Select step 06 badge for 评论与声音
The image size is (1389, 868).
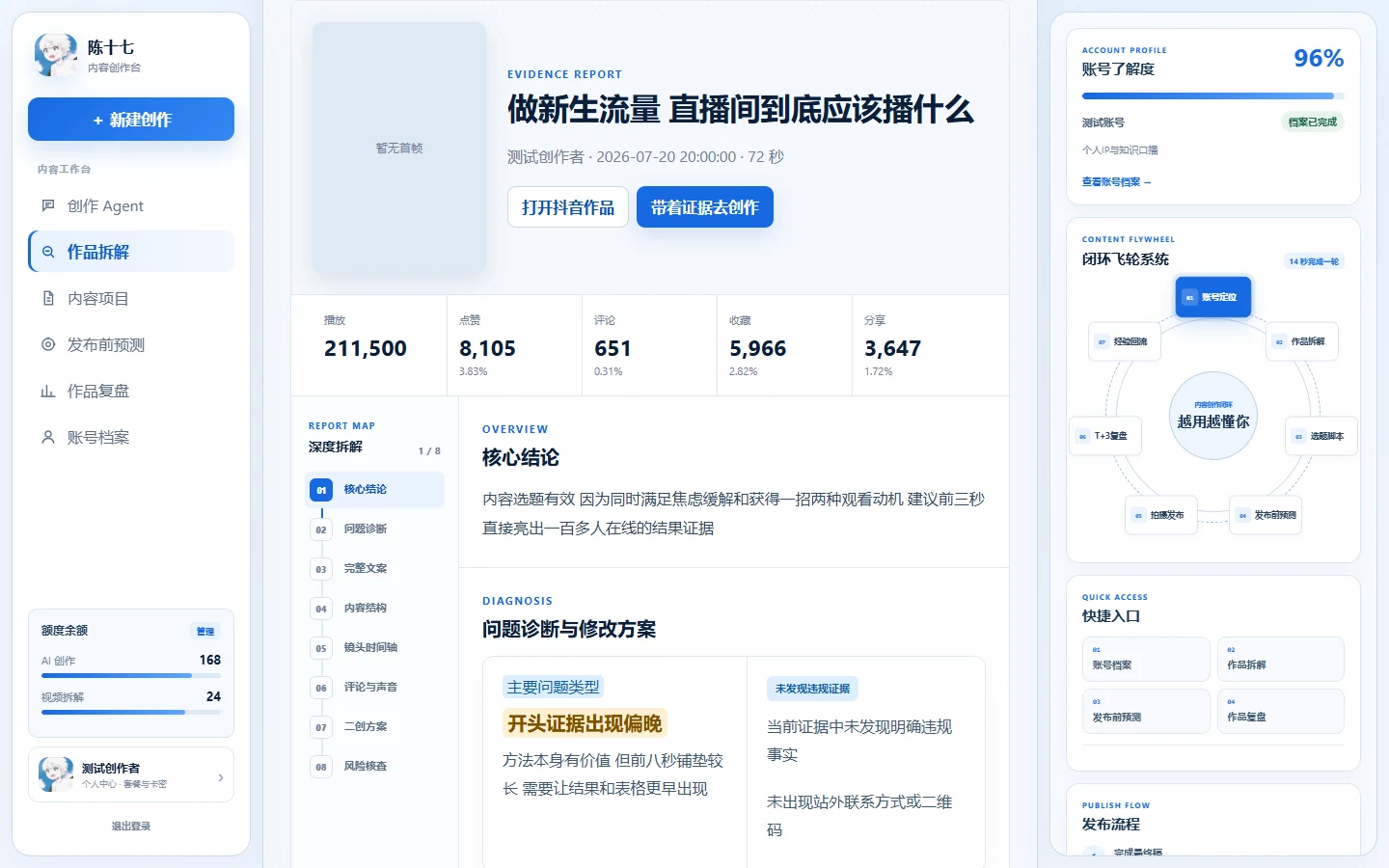coord(321,688)
